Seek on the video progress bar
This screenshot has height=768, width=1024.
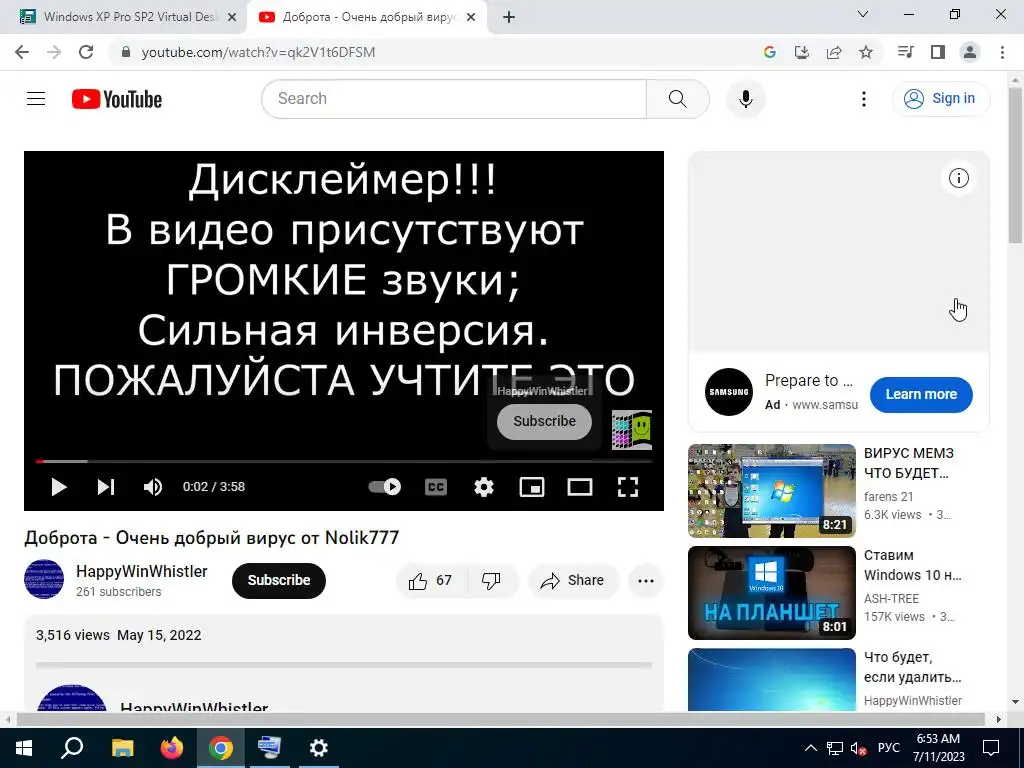[x=344, y=461]
